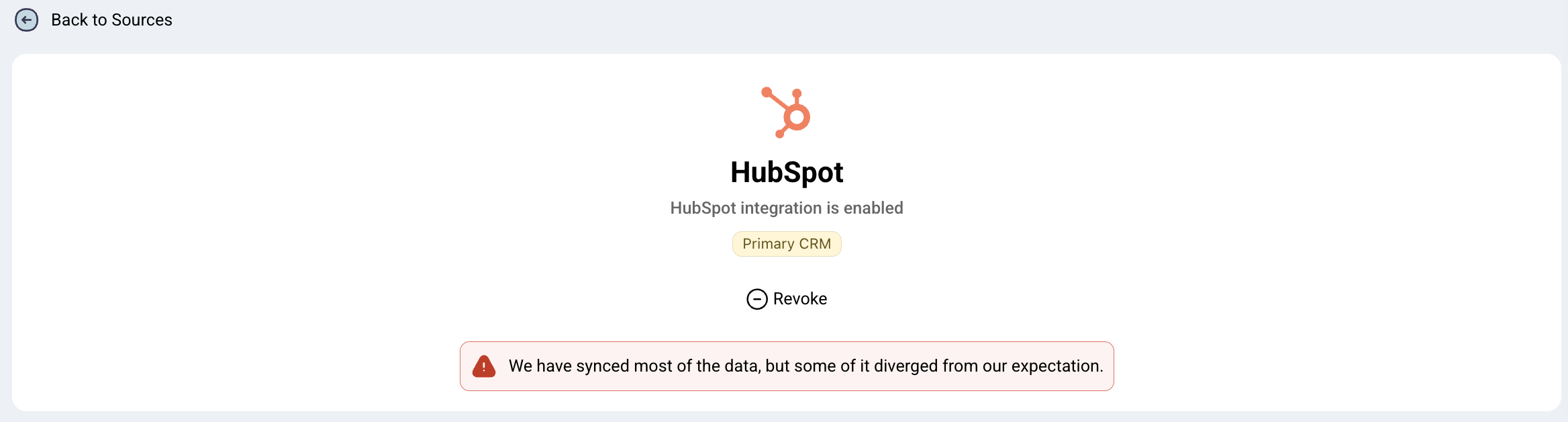Select the HubSpot heading title
Screen dimensions: 1568x422
click(787, 172)
